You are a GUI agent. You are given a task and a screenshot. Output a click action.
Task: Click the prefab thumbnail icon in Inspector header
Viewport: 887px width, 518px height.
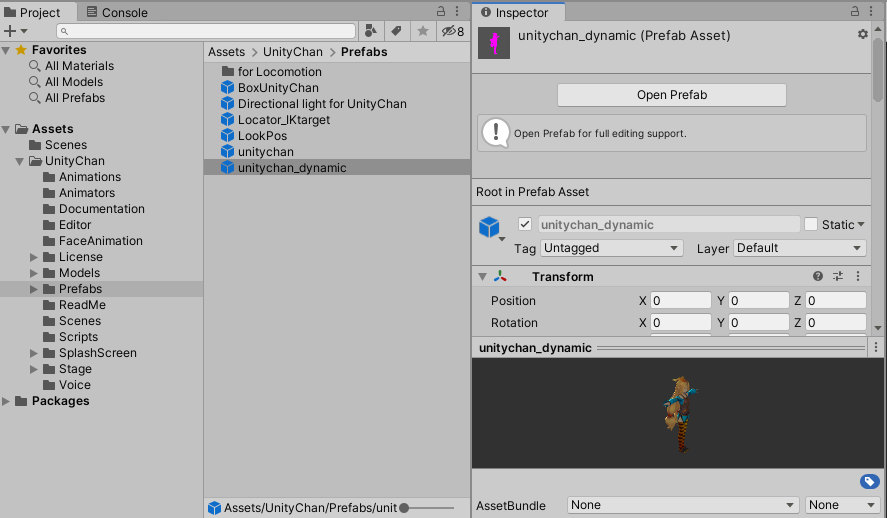(494, 43)
